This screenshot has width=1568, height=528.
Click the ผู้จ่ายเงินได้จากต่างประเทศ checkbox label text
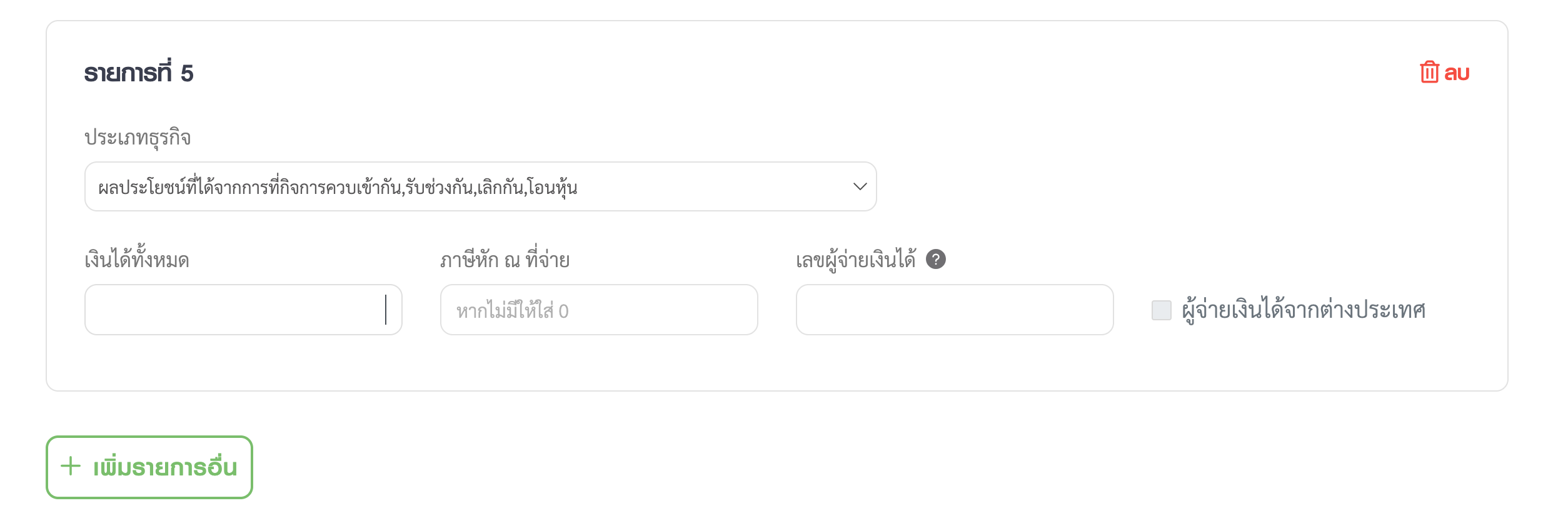click(1304, 310)
